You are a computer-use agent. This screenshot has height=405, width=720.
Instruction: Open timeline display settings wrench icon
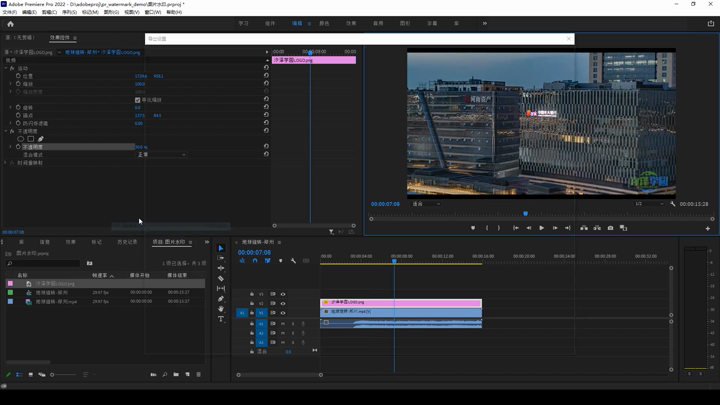[x=293, y=261]
